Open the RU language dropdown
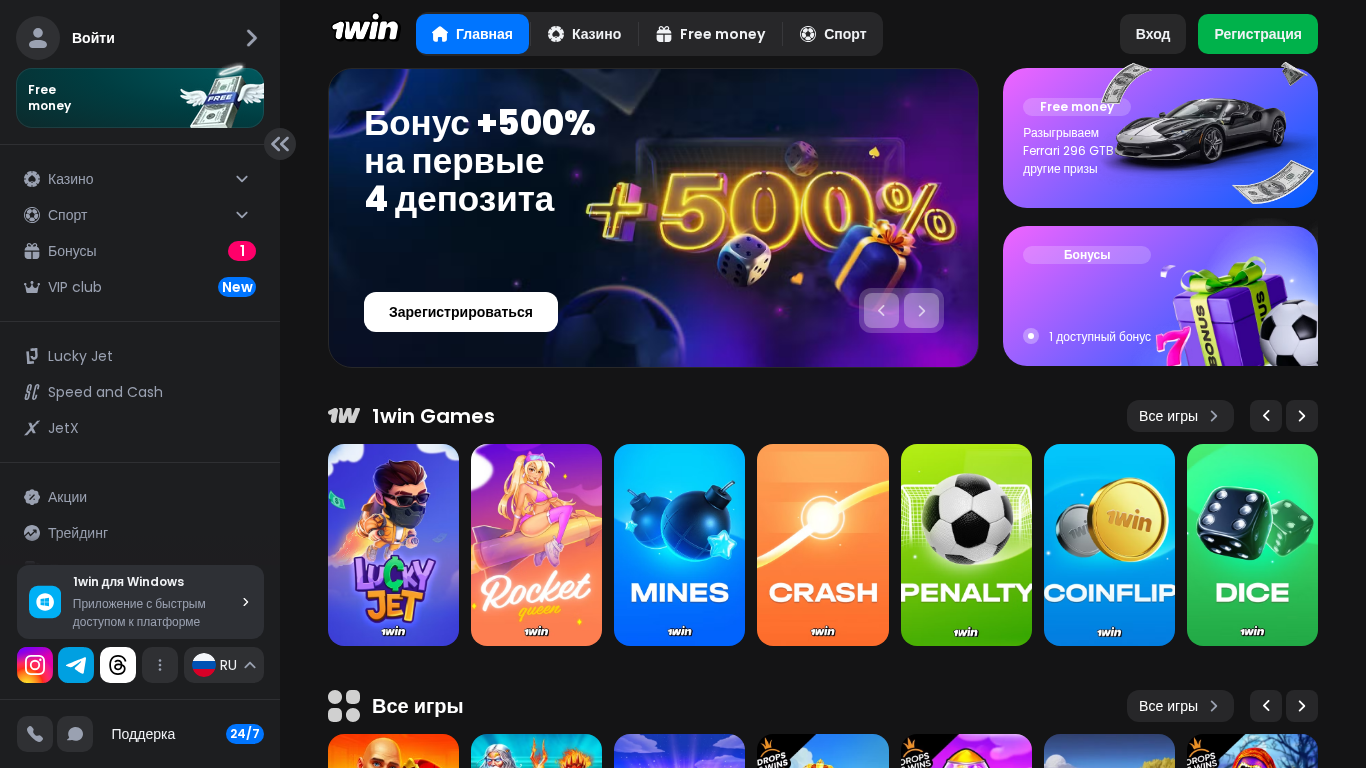The image size is (1366, 768). [224, 665]
